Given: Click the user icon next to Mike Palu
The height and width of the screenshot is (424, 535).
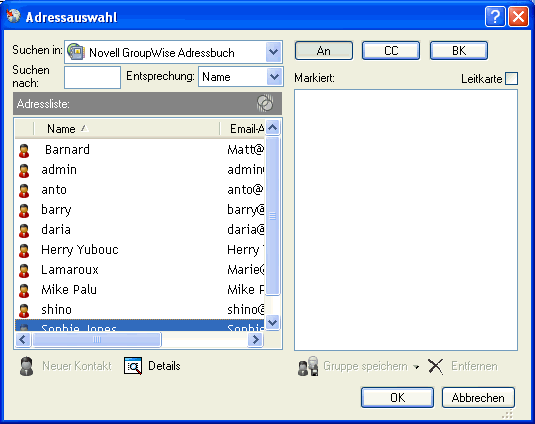Looking at the screenshot, I should point(24,291).
